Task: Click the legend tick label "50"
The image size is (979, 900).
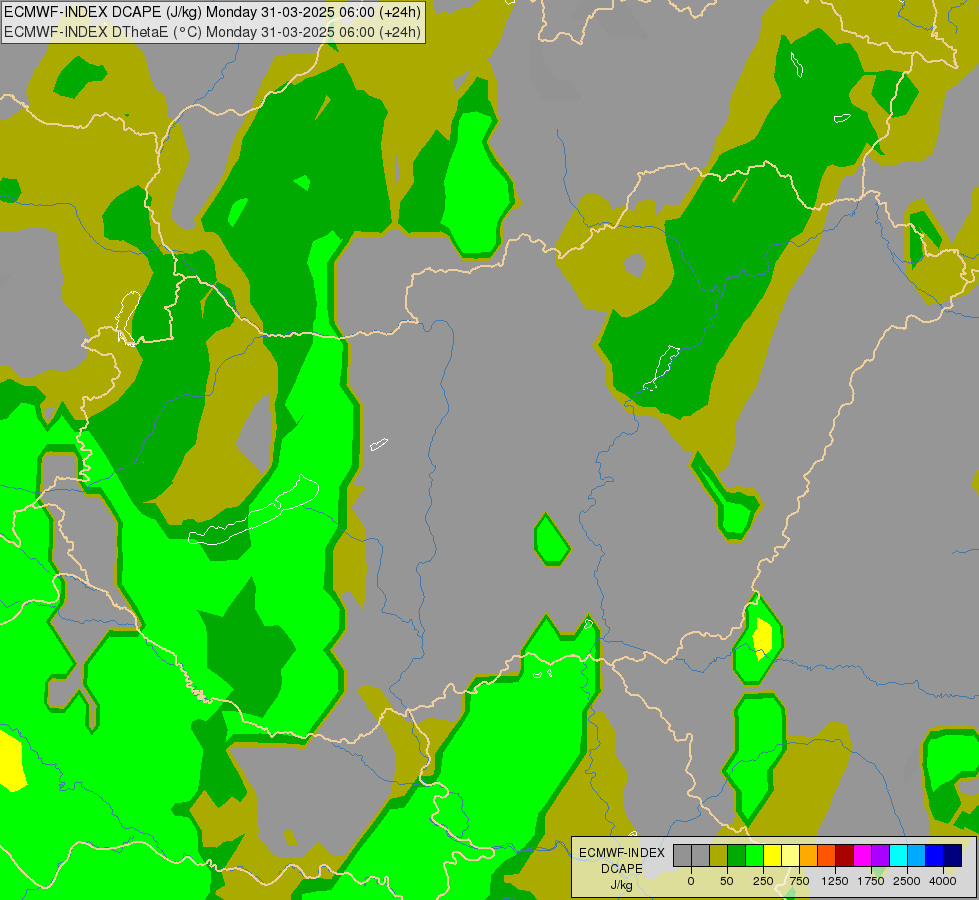Action: [727, 881]
